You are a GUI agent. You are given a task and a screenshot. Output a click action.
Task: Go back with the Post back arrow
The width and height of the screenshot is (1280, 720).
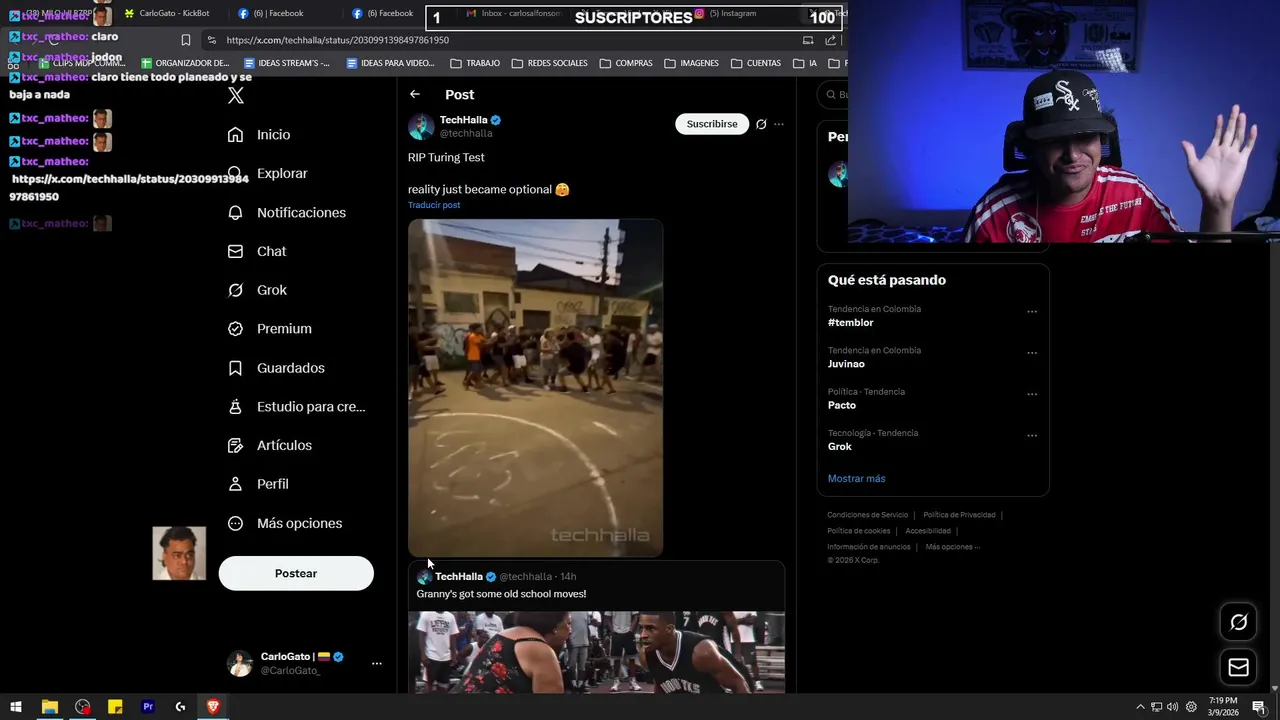click(x=415, y=94)
